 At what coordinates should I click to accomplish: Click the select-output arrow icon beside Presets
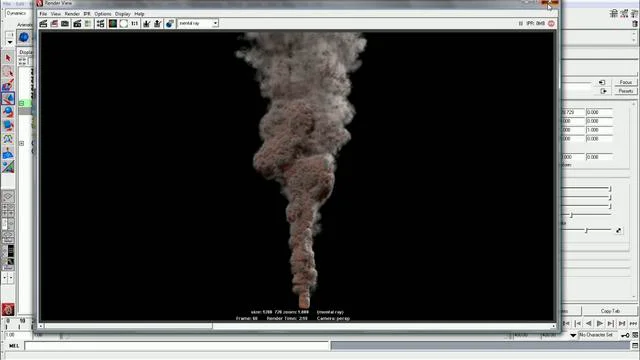click(603, 91)
